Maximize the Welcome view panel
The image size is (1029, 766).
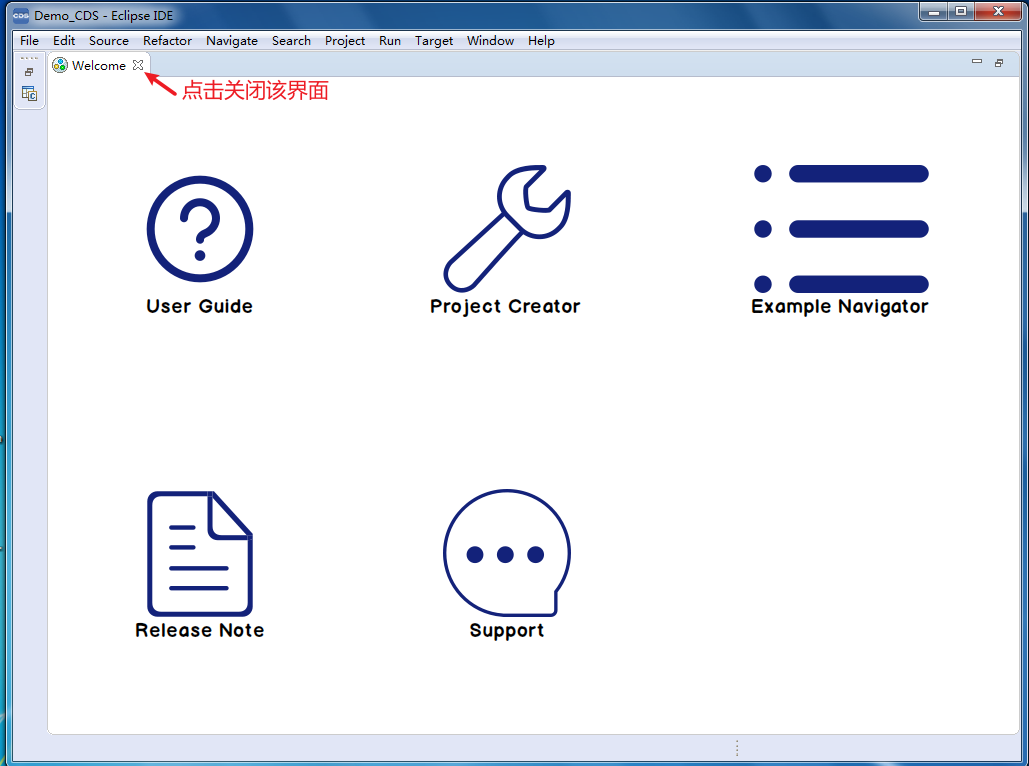tap(999, 63)
